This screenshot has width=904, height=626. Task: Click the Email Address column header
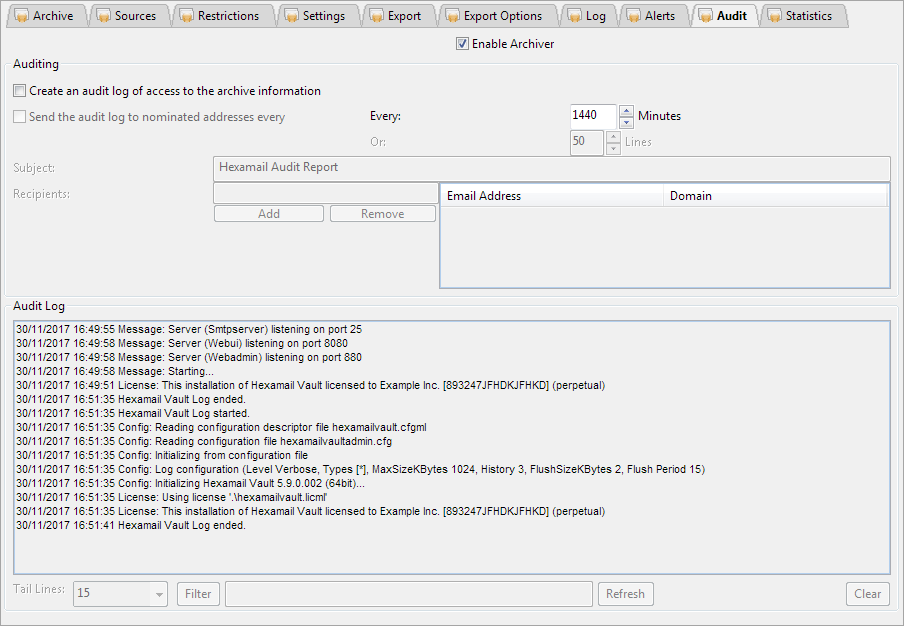coord(551,196)
